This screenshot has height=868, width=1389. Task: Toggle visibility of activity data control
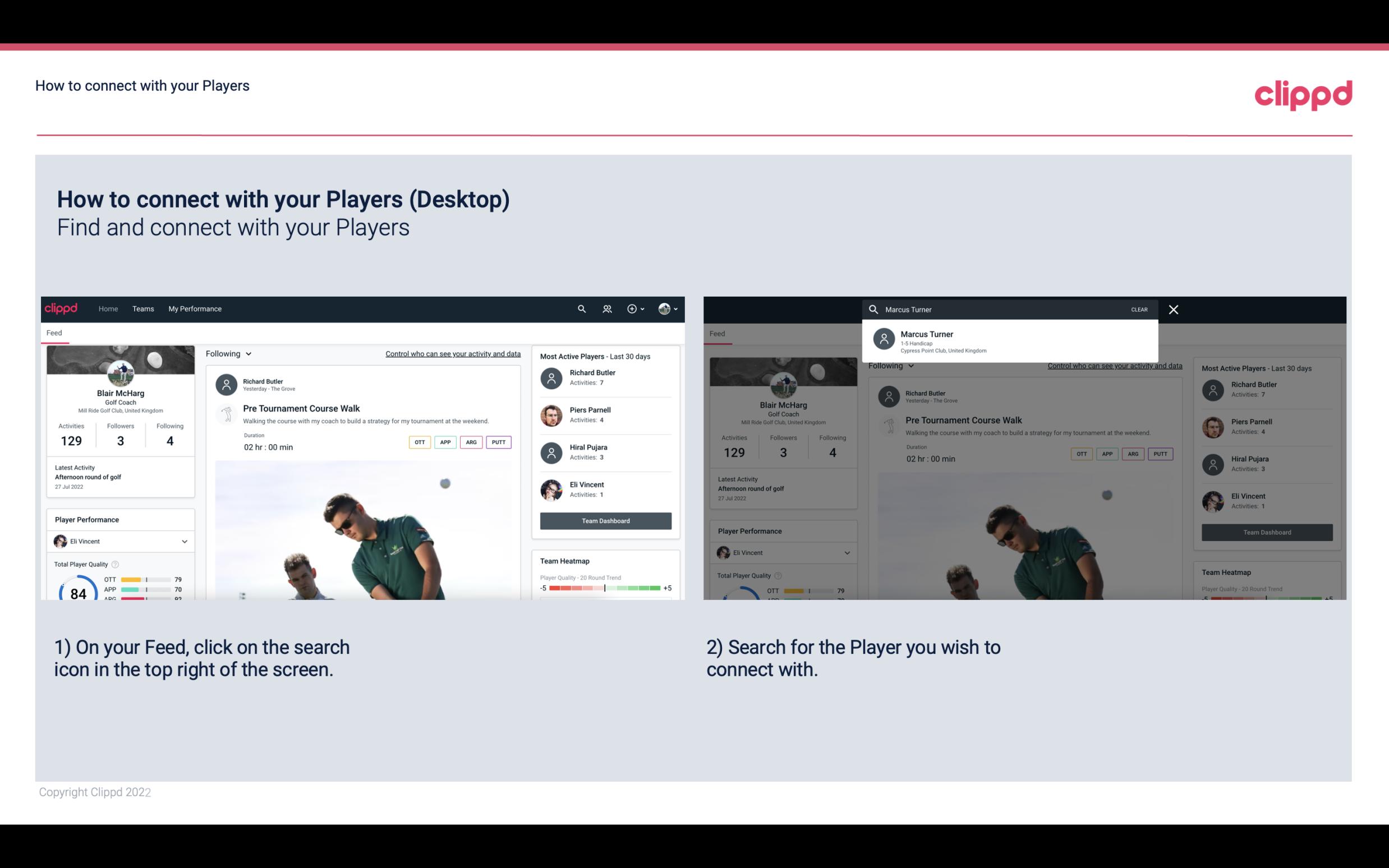coord(451,353)
